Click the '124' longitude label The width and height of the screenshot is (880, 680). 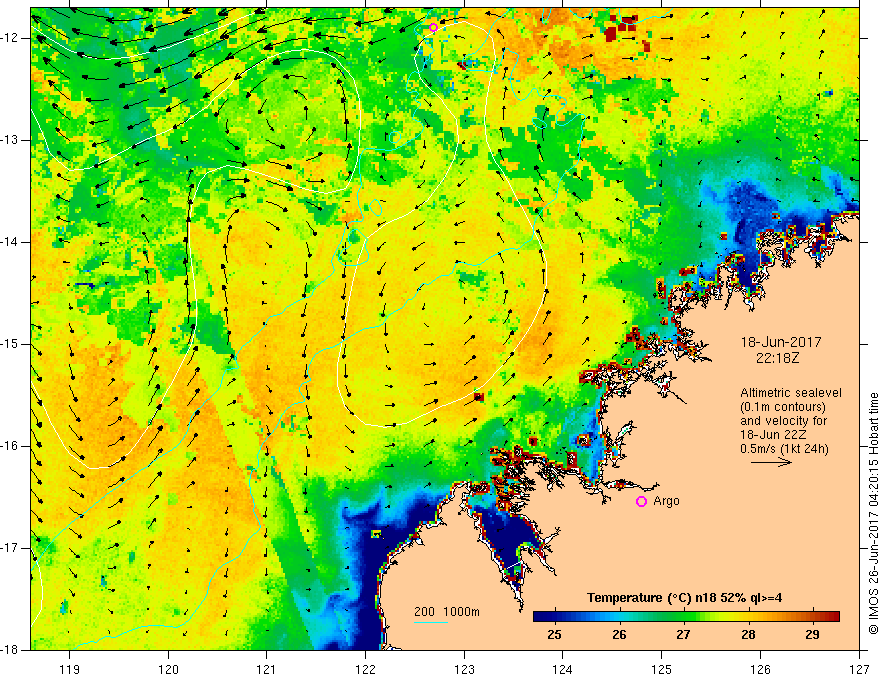click(x=563, y=669)
